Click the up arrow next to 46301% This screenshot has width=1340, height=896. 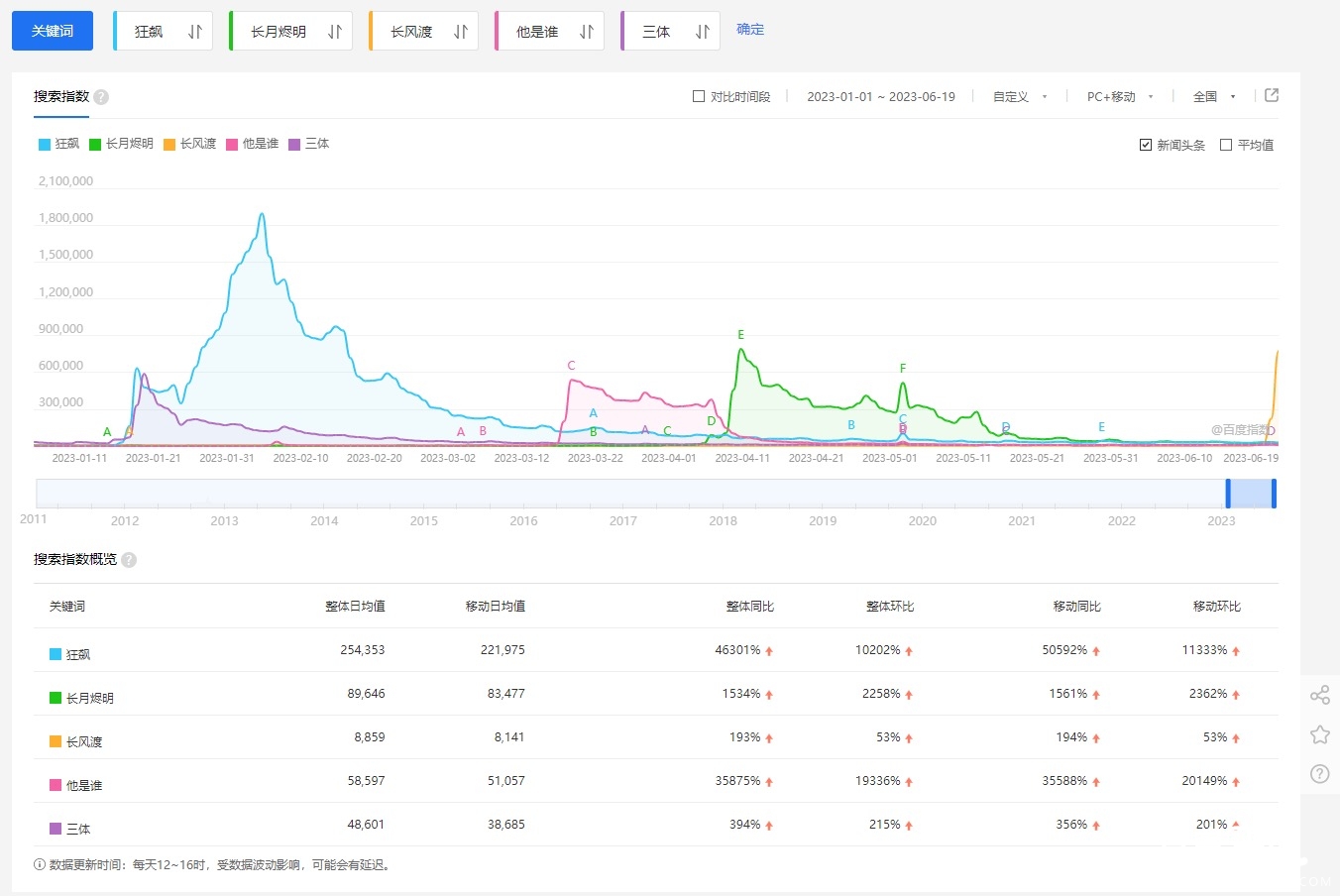[x=769, y=651]
